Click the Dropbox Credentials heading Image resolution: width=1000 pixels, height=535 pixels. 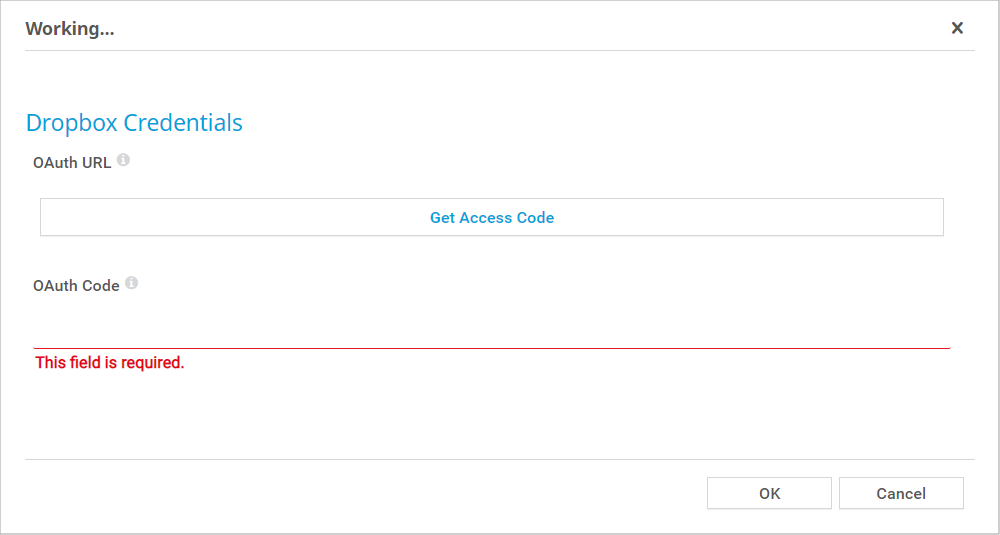click(134, 123)
